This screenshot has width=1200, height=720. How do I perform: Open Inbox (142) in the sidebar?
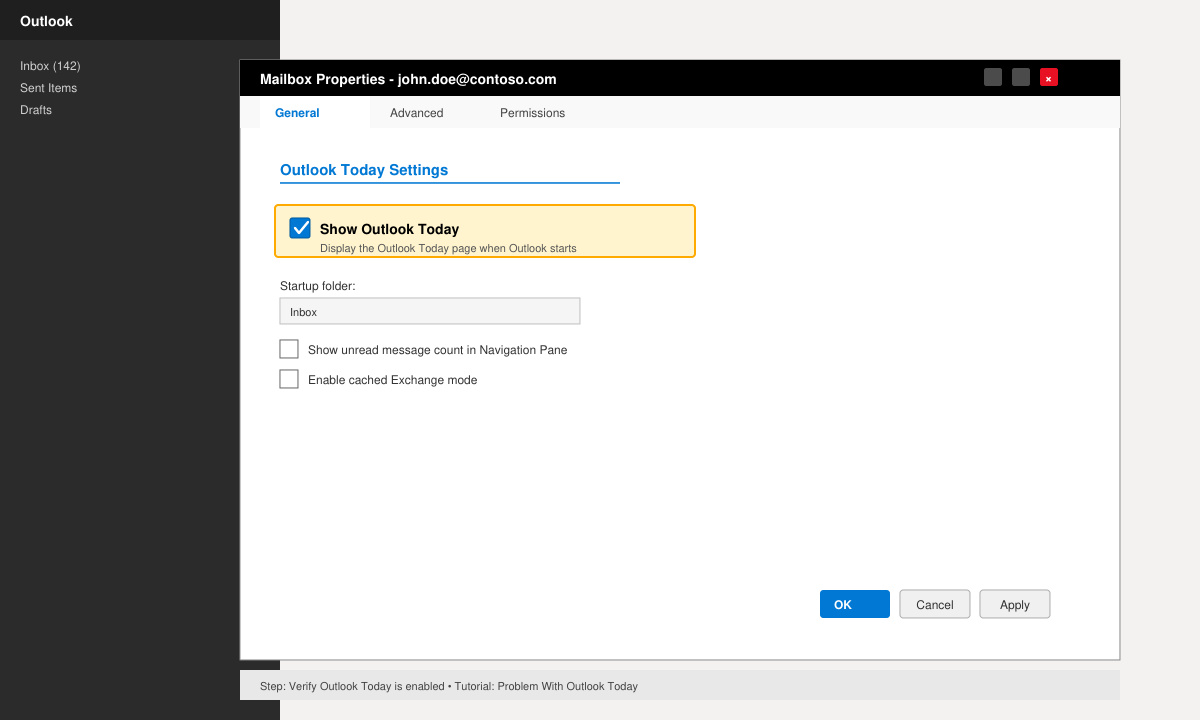pos(50,66)
